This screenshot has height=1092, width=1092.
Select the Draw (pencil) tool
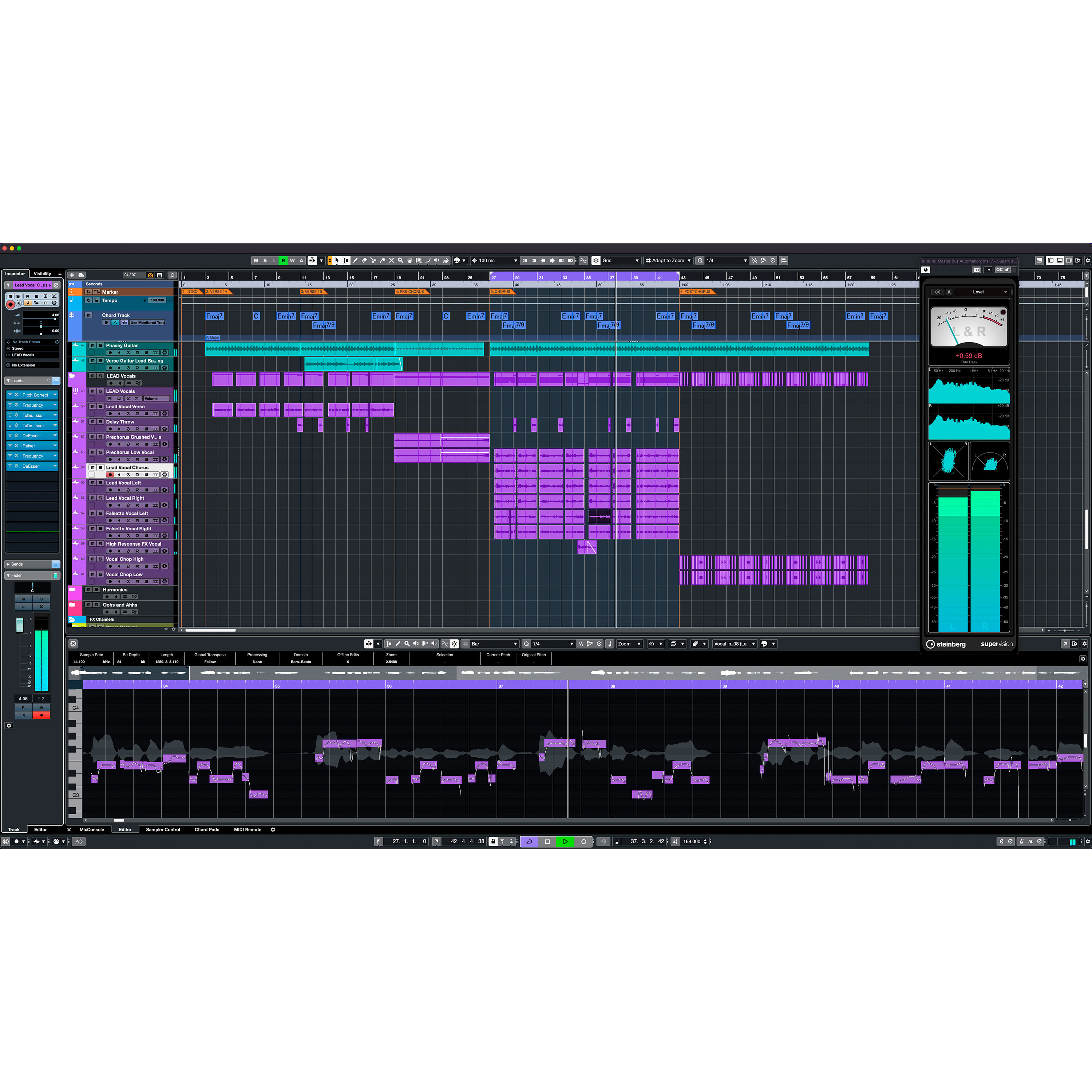[x=355, y=261]
